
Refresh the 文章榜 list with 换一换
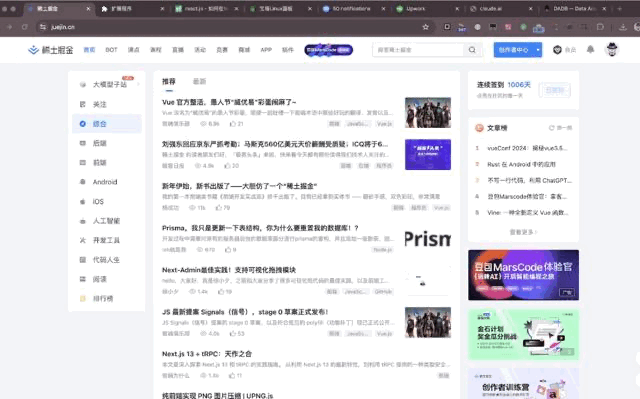coord(560,128)
